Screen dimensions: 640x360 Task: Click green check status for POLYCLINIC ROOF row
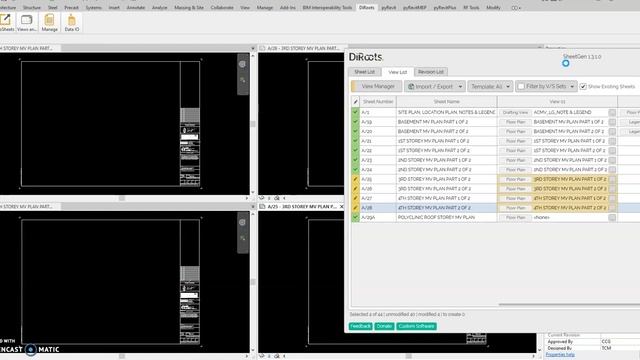click(356, 218)
